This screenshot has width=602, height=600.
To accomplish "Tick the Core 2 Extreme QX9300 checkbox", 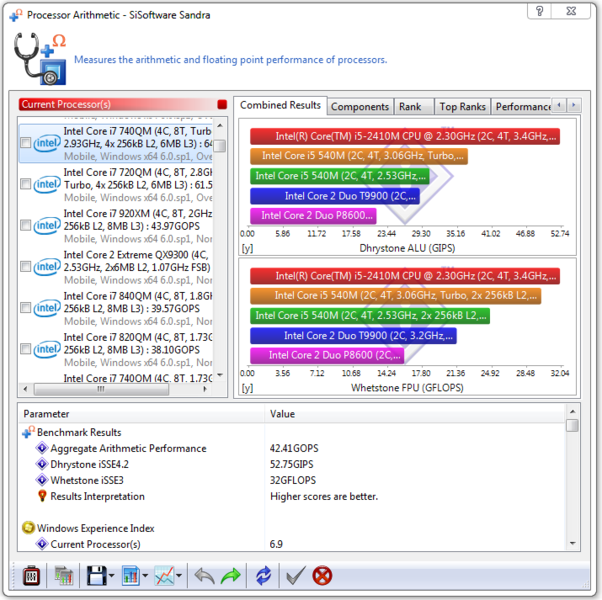I will (26, 266).
